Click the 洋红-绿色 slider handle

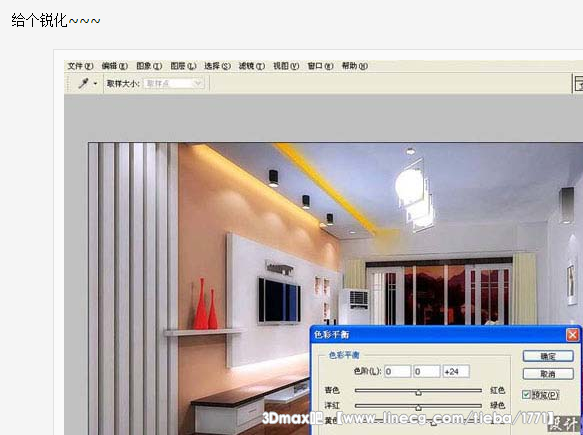418,407
